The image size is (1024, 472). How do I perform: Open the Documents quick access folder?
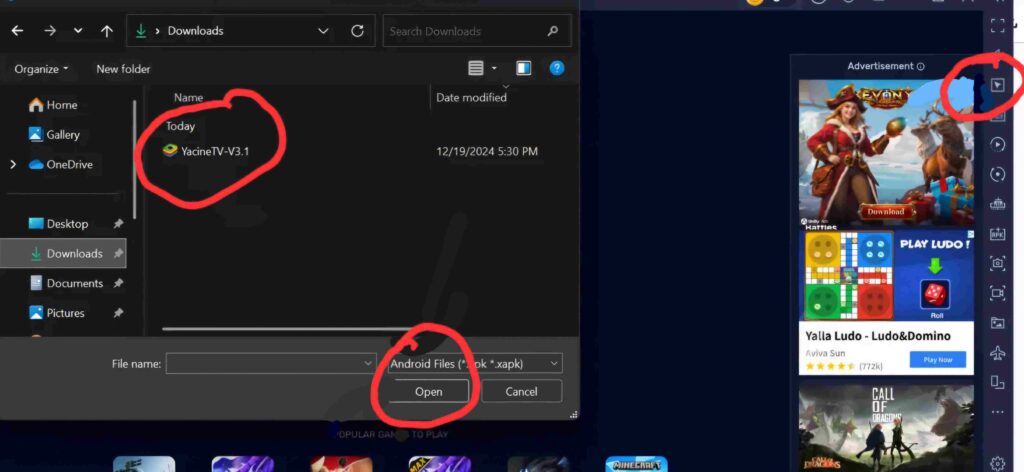(66, 283)
